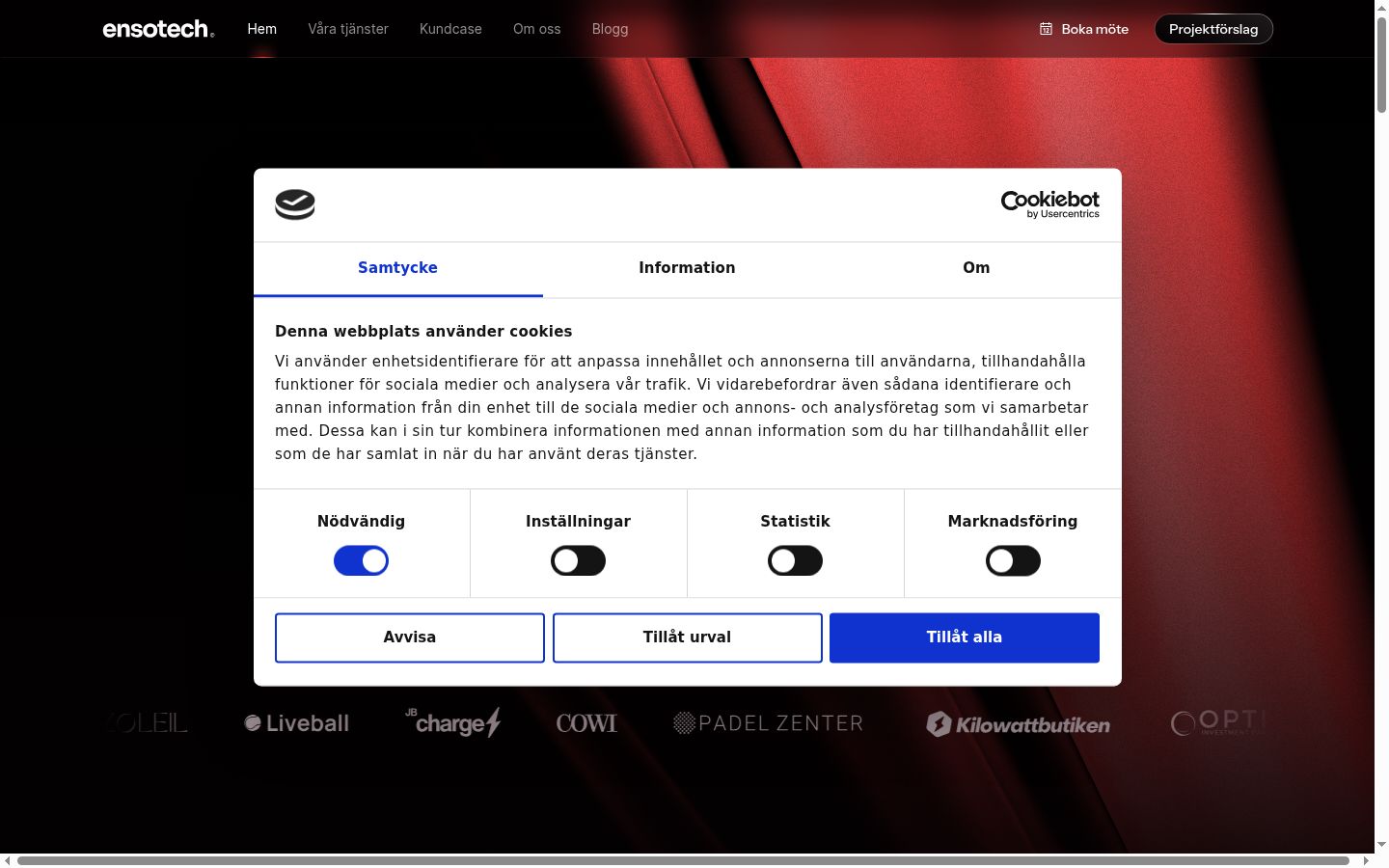Click the Tillåt urval button

pos(688,637)
